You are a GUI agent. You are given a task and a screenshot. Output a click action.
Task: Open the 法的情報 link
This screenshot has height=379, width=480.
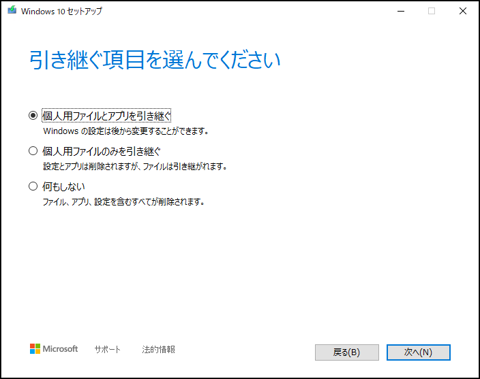click(x=158, y=349)
